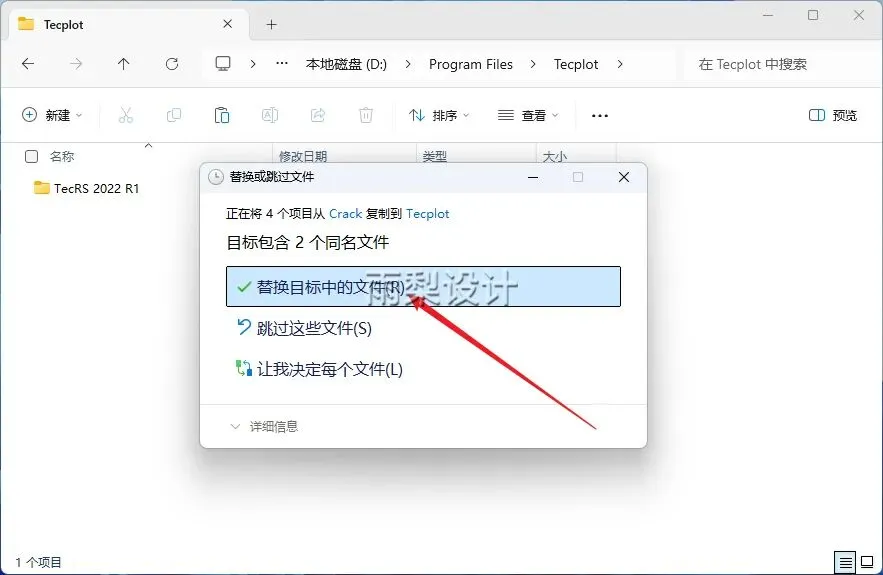Focus the 在 Tecplot 中搜索 search box
This screenshot has height=575, width=883.
pos(778,64)
